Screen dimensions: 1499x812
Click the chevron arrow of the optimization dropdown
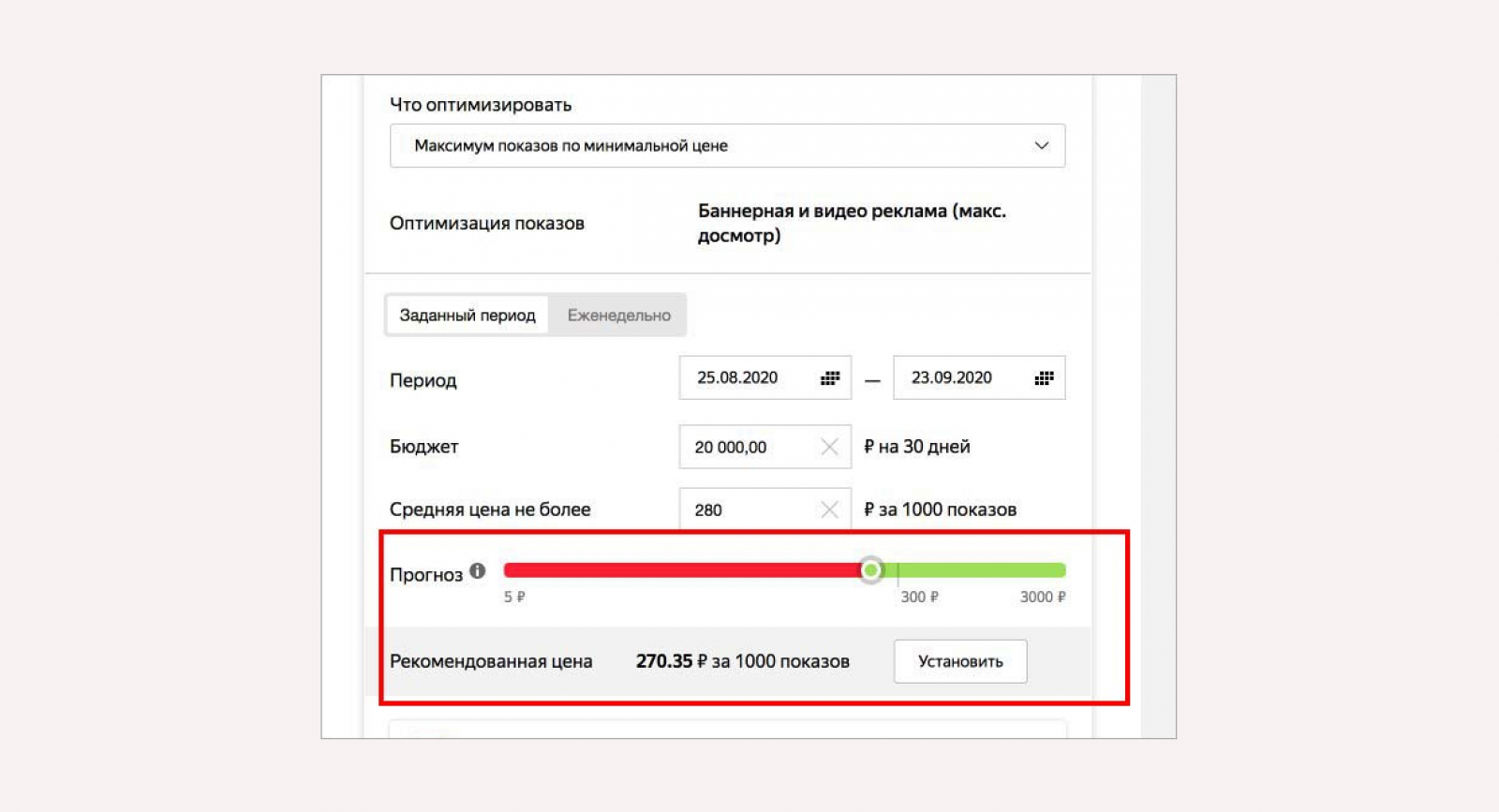pyautogui.click(x=1041, y=146)
